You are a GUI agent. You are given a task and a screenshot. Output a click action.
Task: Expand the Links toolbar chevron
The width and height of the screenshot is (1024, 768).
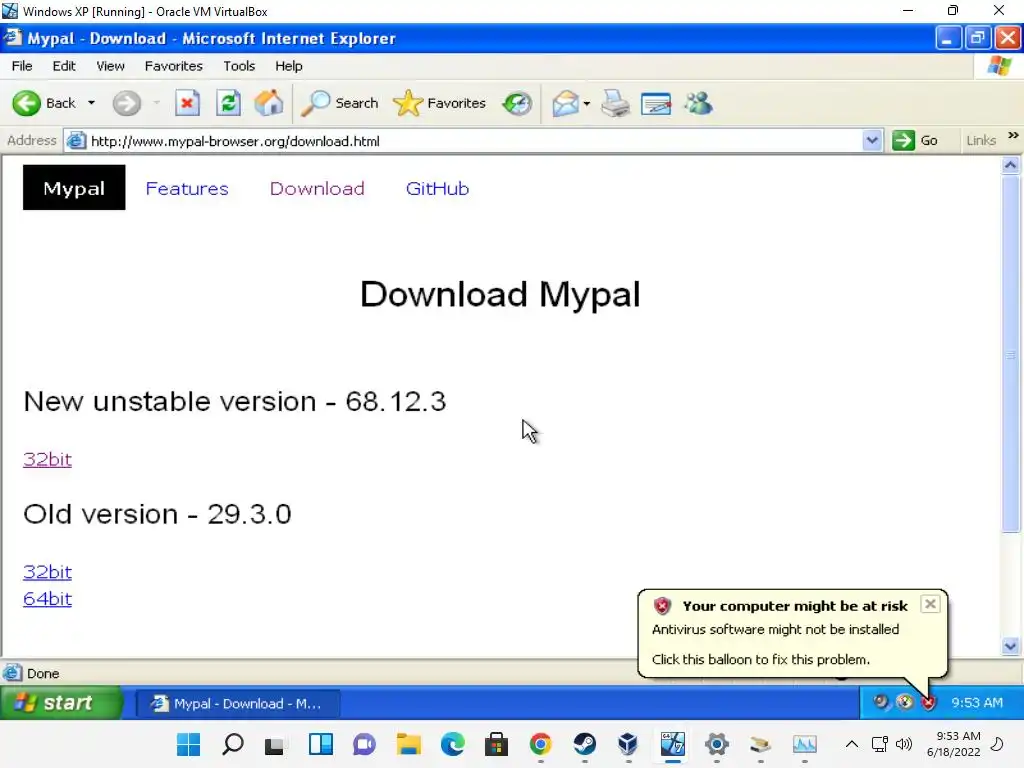point(1013,135)
